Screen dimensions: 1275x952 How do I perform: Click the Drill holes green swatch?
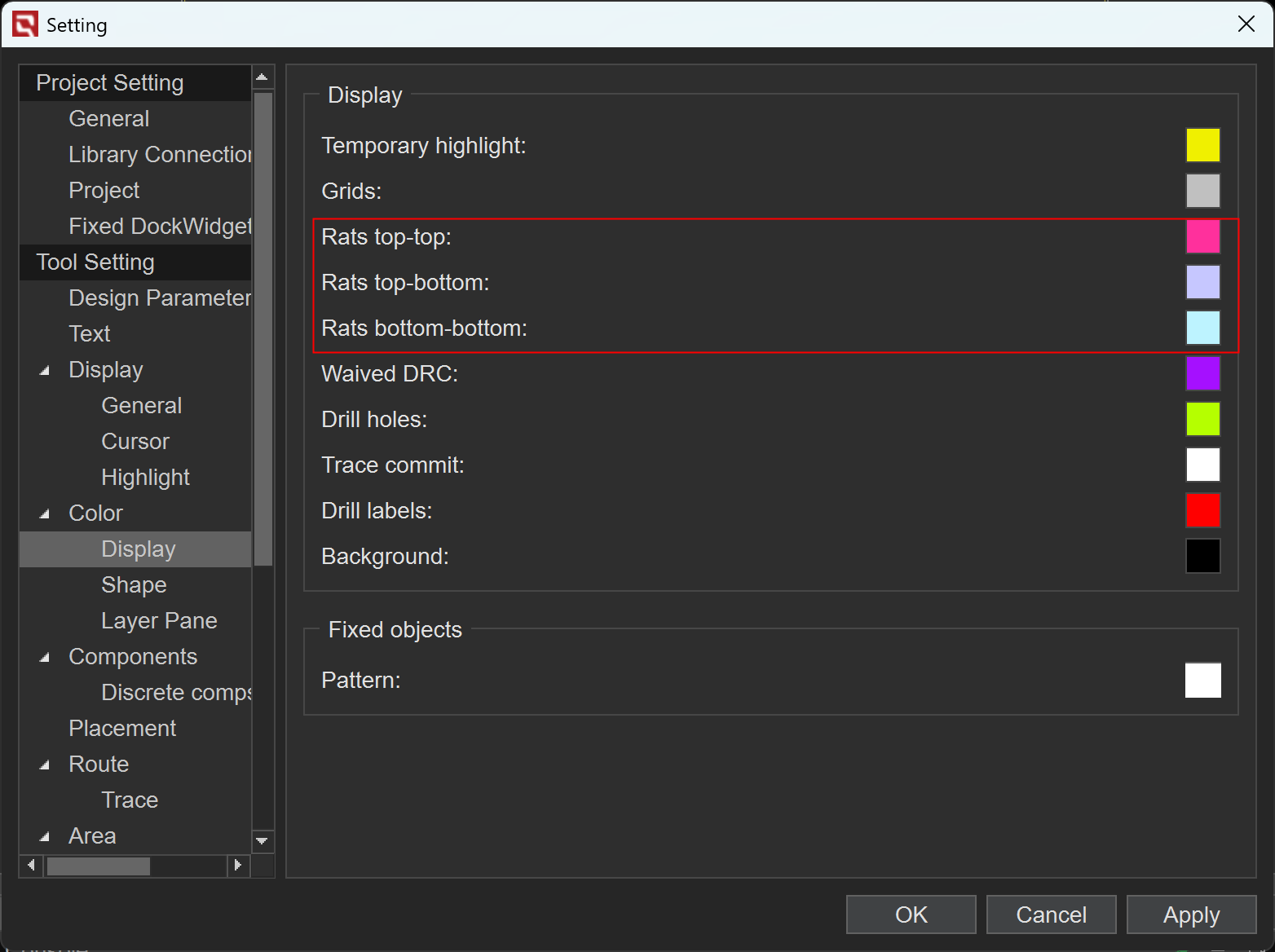[x=1202, y=419]
